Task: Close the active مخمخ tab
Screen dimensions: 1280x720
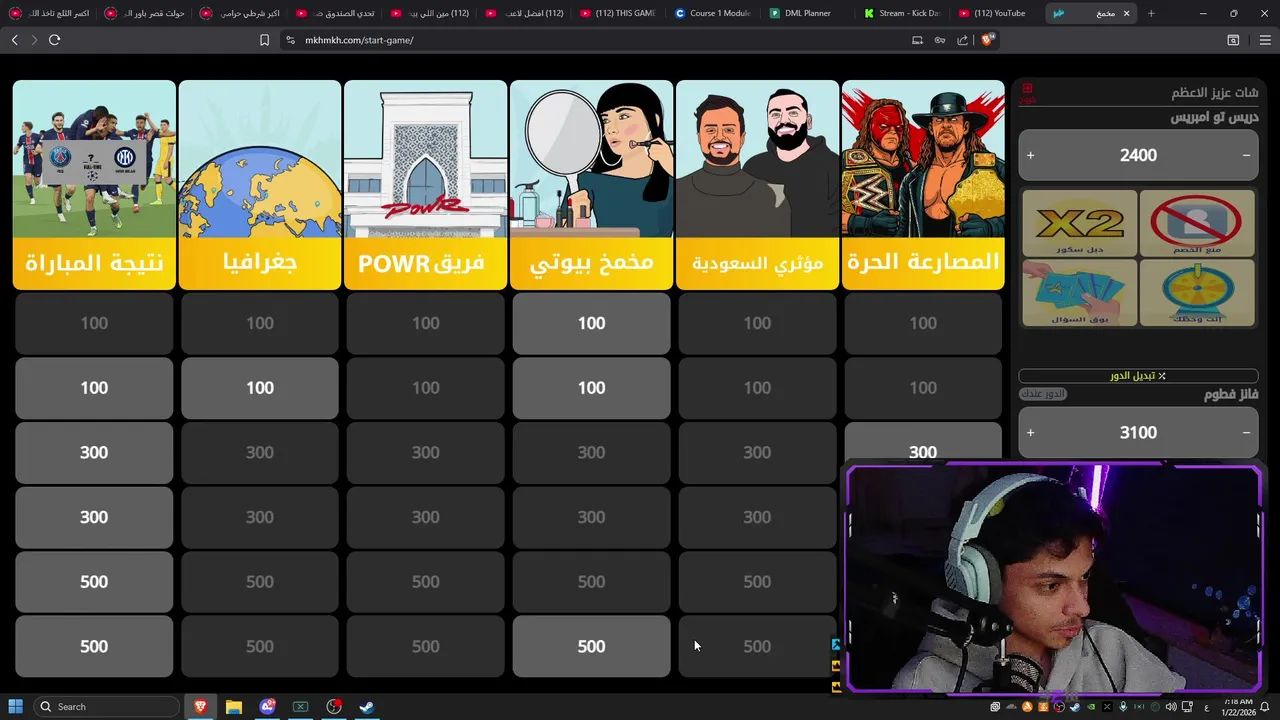Action: click(1127, 13)
